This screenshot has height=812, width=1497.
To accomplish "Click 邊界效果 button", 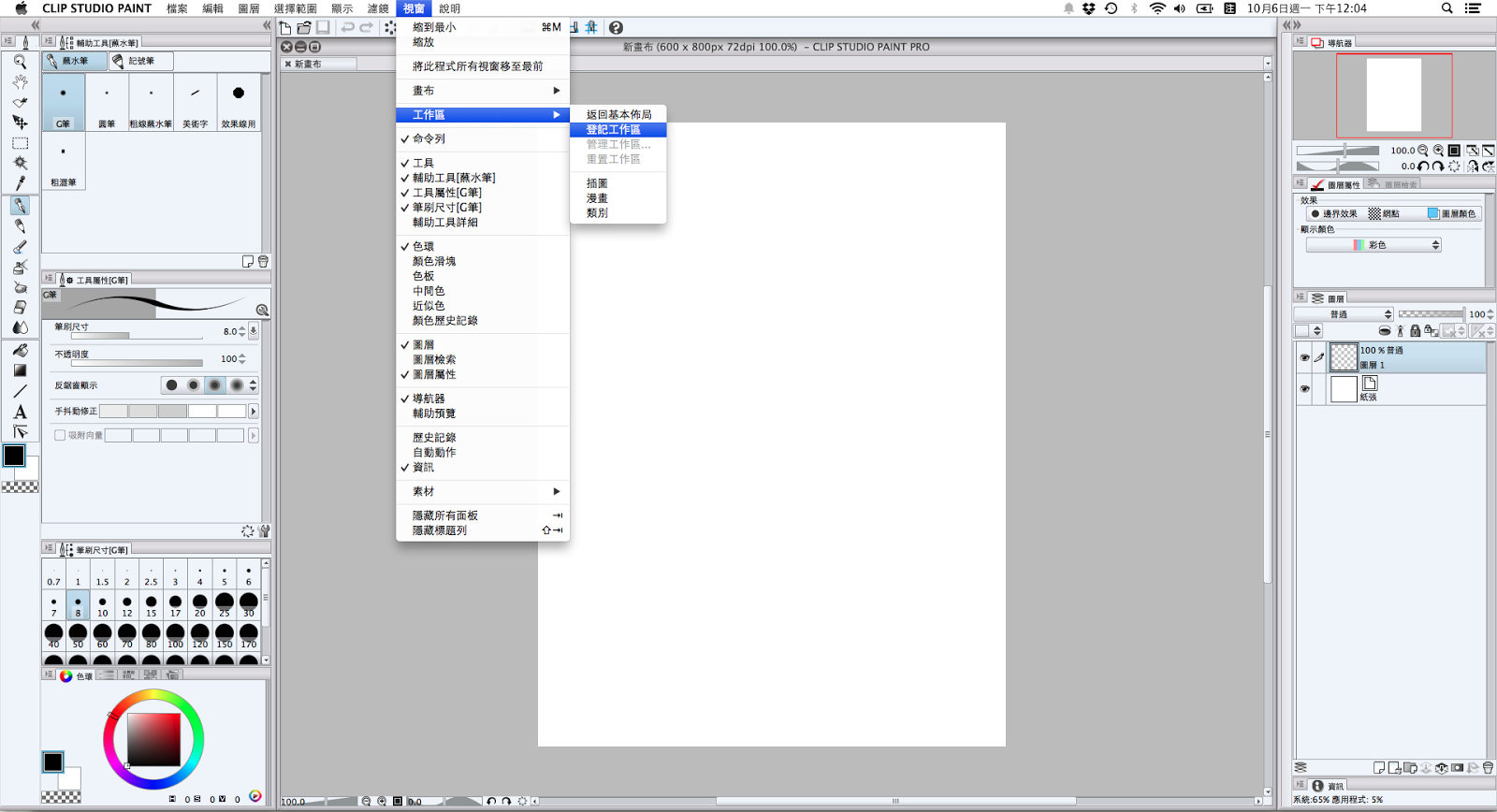I will (x=1334, y=214).
